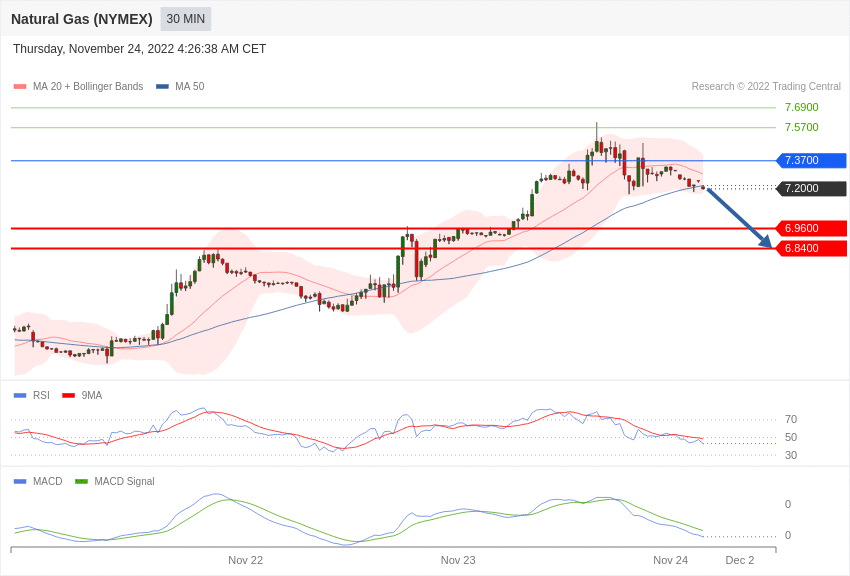This screenshot has height=576, width=850.
Task: Click the 7.6900 resistance level label
Action: pyautogui.click(x=801, y=107)
